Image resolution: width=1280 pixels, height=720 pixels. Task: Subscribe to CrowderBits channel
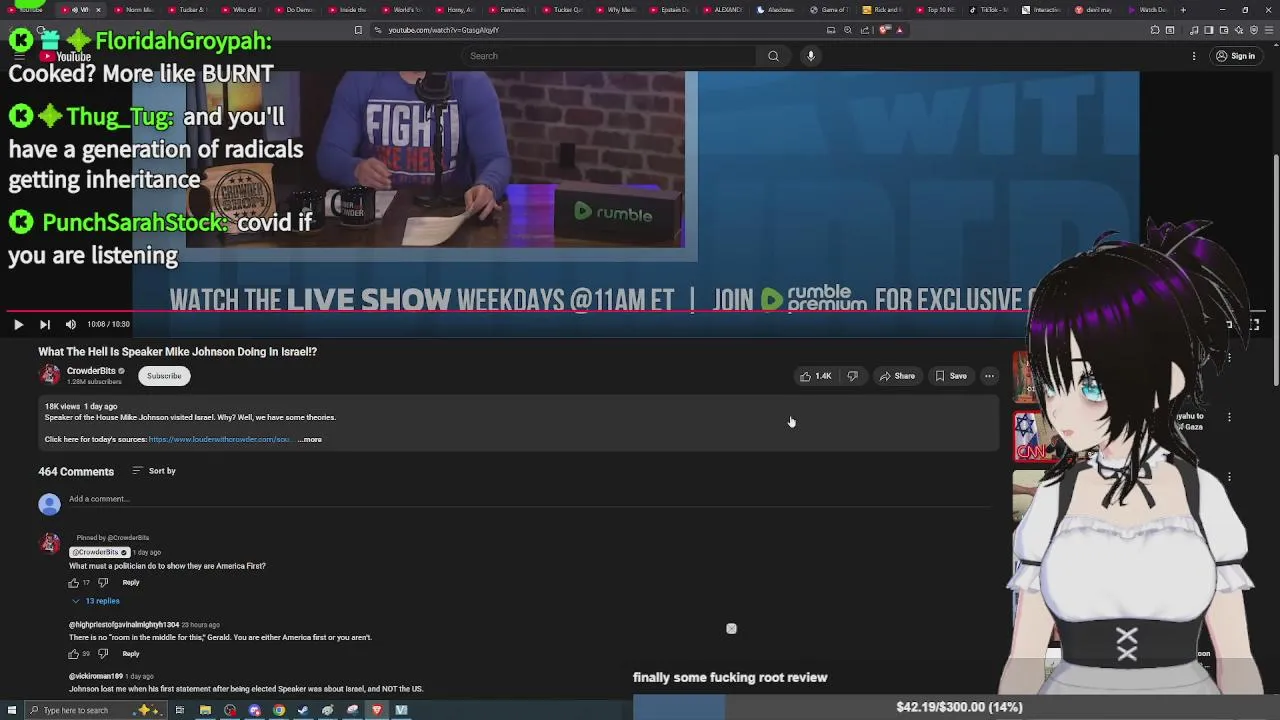(x=164, y=376)
